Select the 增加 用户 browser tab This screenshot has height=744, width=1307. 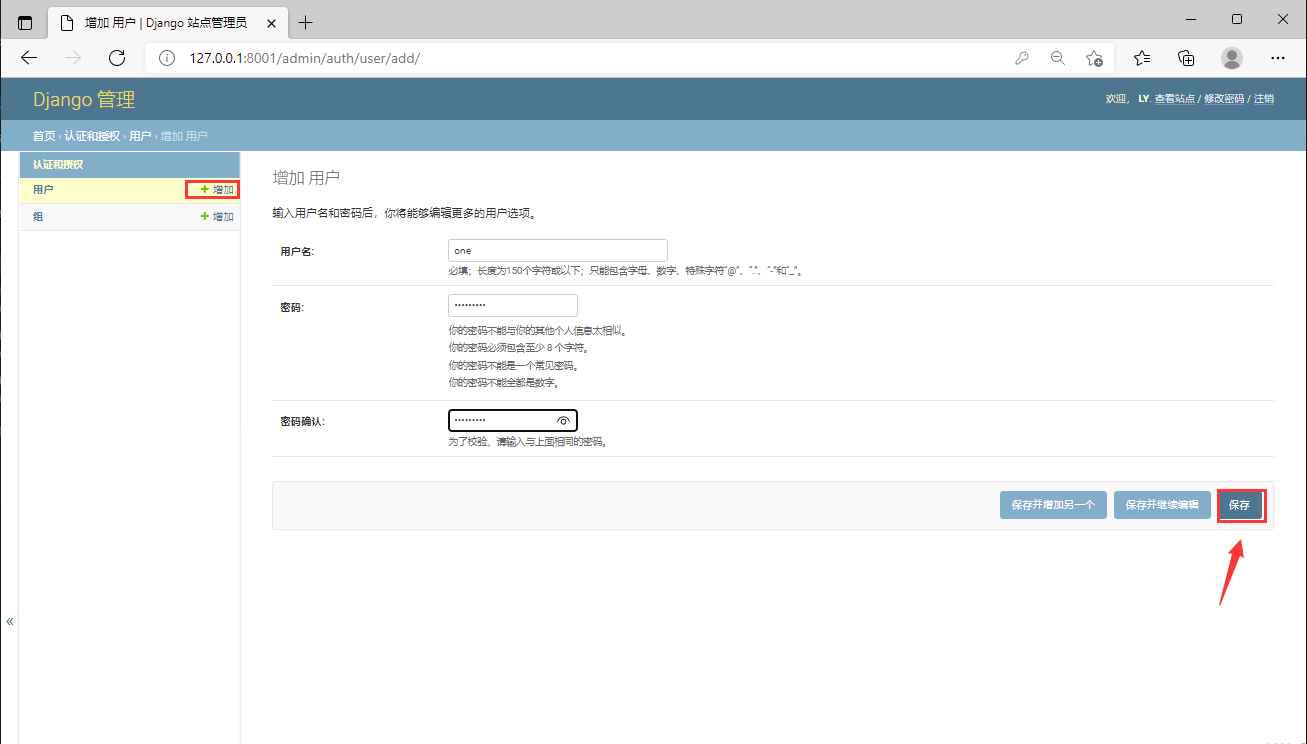click(166, 22)
